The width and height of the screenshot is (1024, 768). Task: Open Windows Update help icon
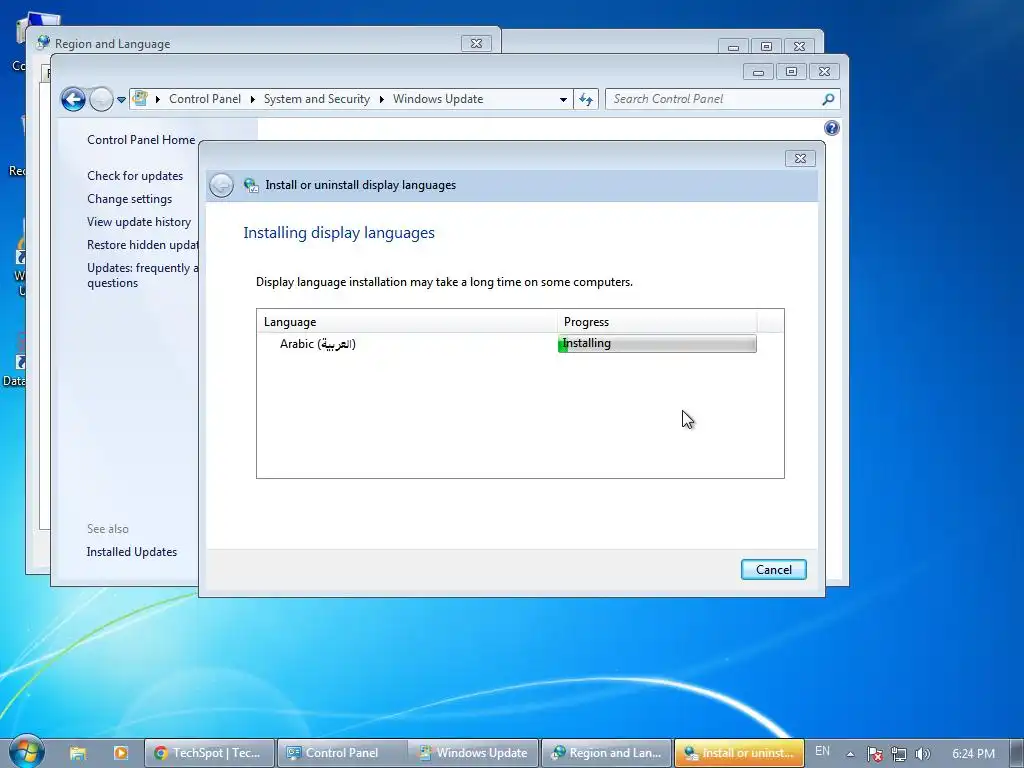coord(831,128)
